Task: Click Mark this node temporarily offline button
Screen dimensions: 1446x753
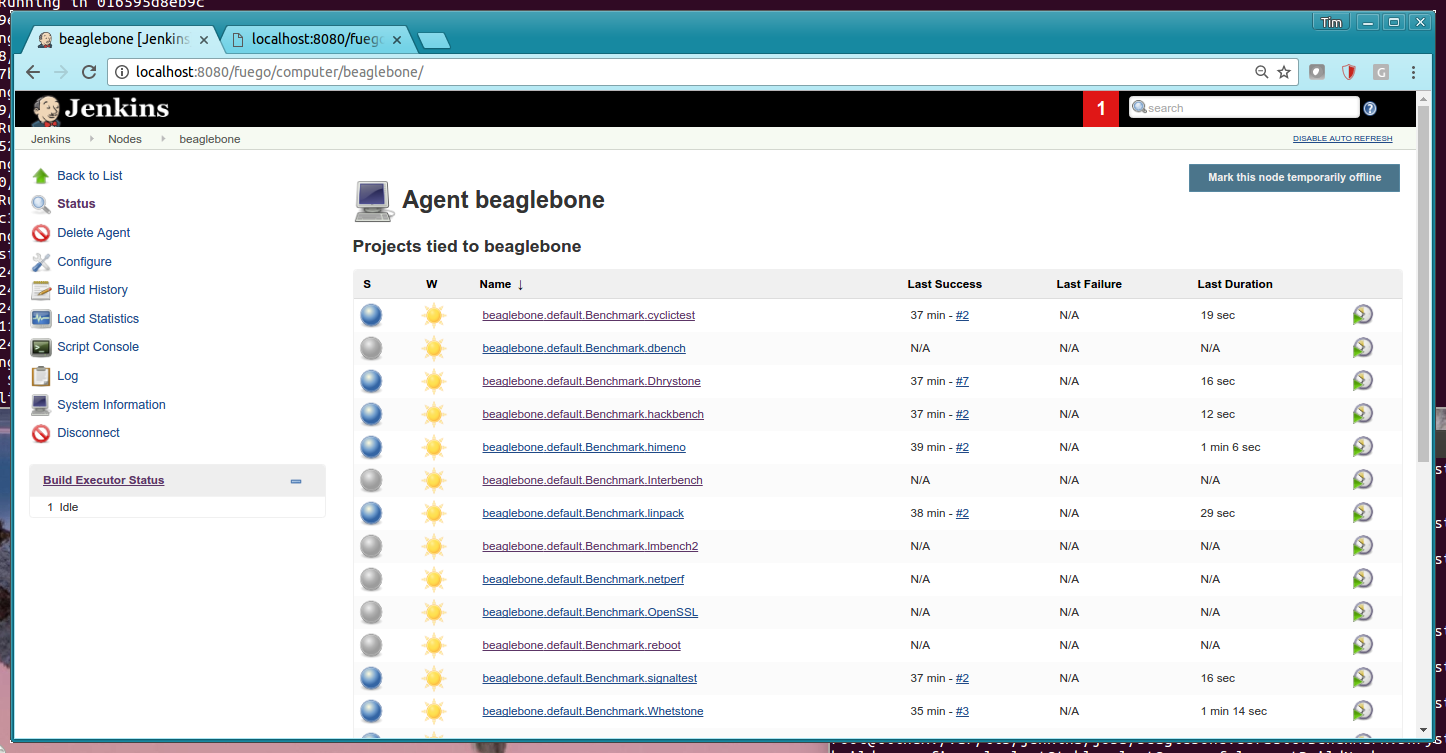Action: (x=1294, y=177)
